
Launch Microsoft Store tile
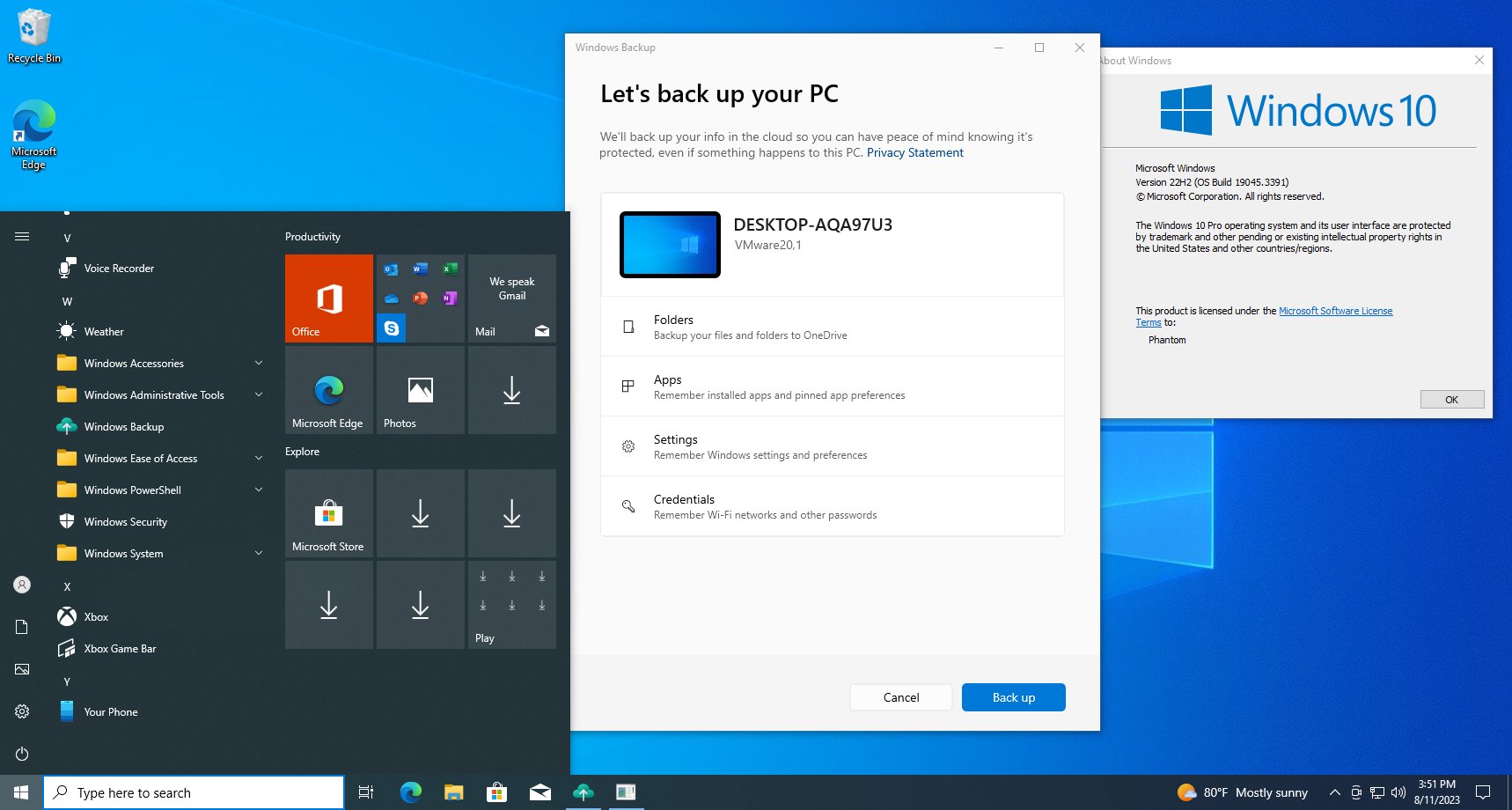tap(328, 513)
